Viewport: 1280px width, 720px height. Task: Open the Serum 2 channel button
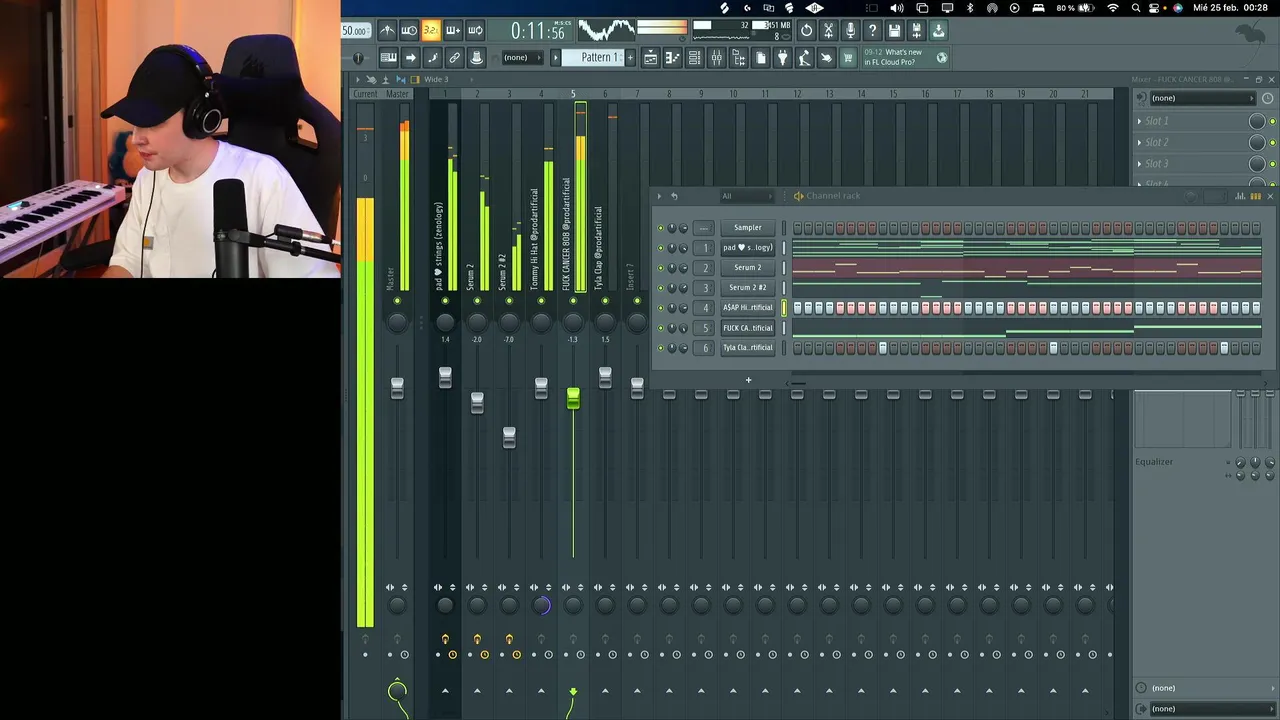[747, 268]
